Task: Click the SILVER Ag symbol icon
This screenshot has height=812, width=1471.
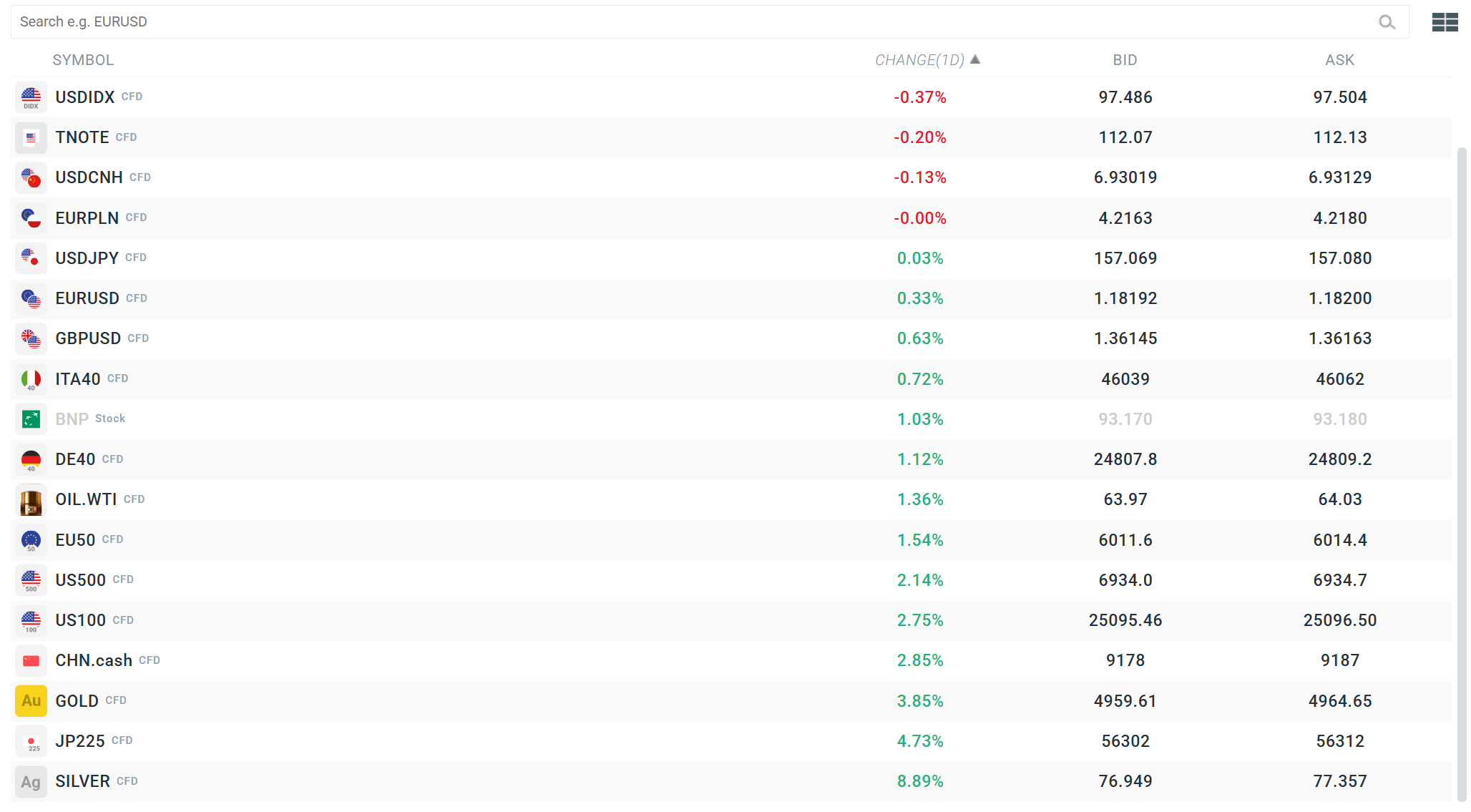Action: 31,782
